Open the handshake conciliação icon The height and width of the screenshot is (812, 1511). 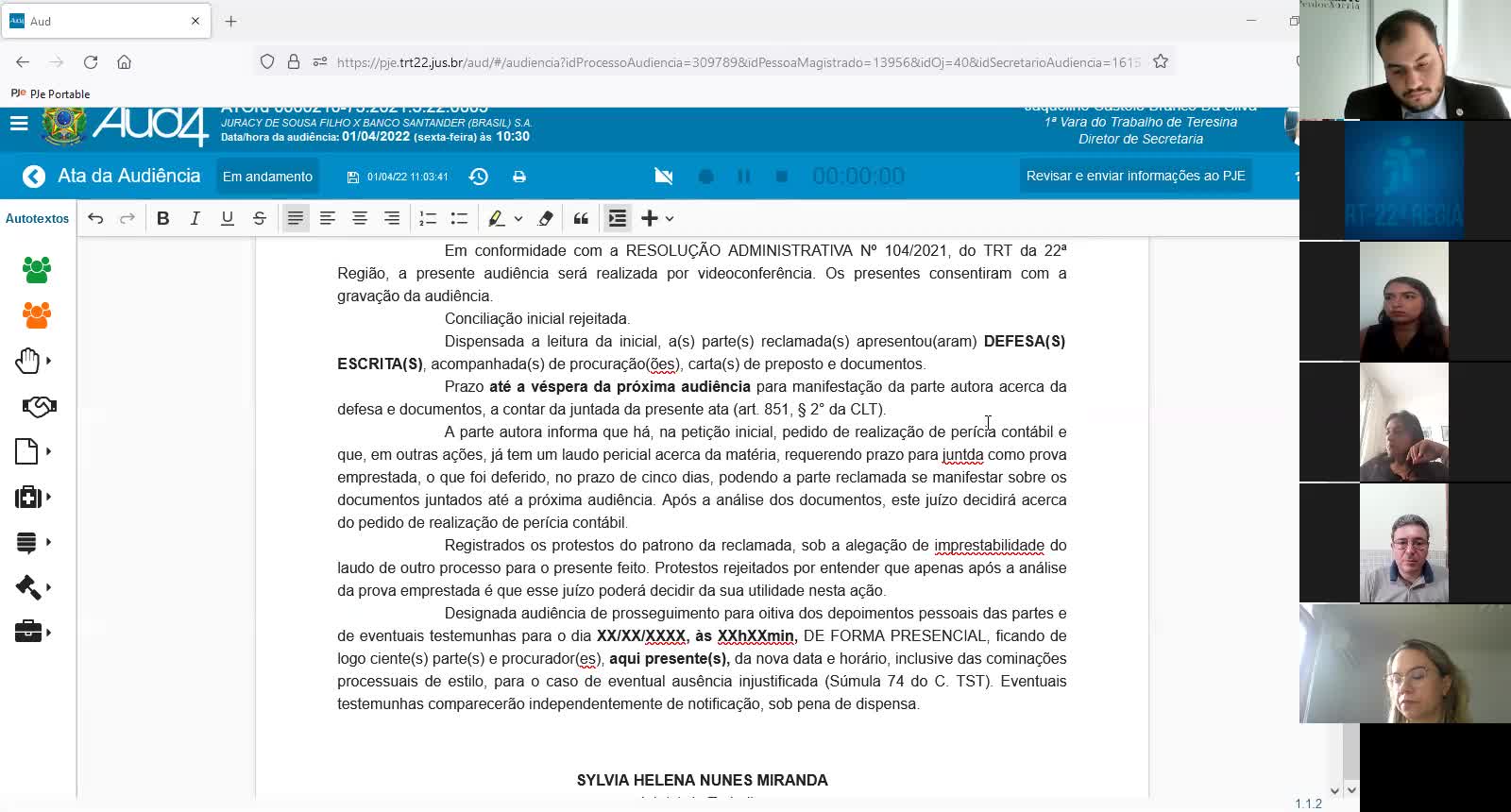click(39, 406)
